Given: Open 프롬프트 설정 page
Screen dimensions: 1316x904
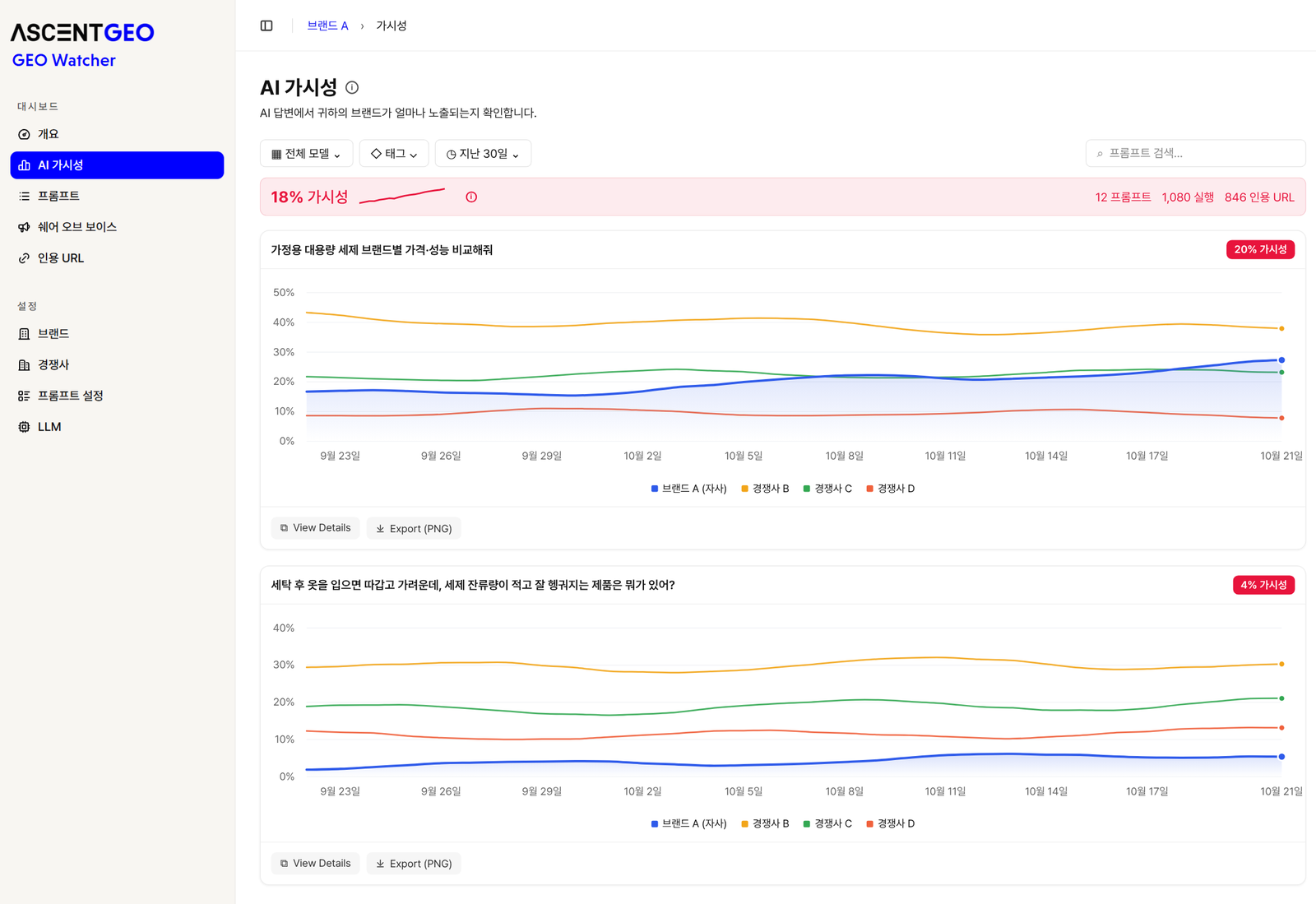Looking at the screenshot, I should tap(117, 396).
